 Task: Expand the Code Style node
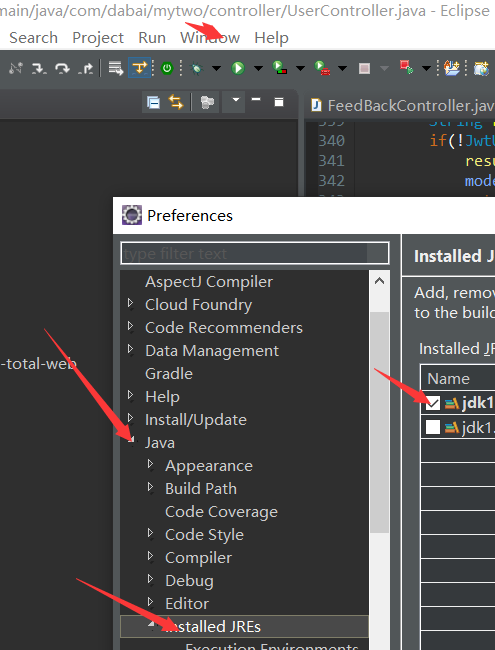point(151,534)
